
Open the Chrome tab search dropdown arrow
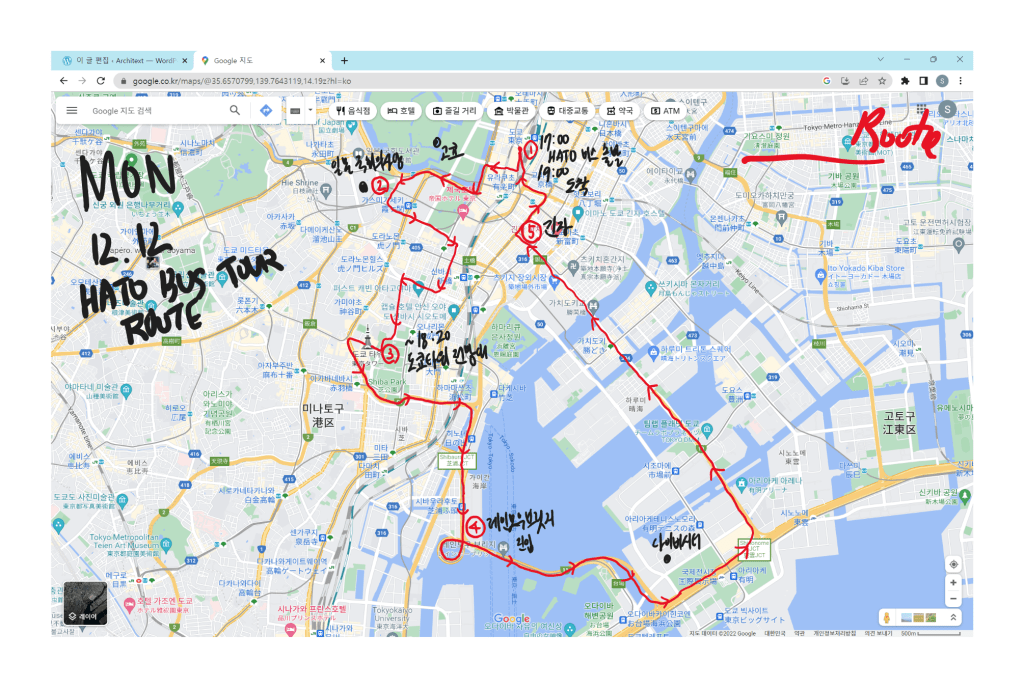pyautogui.click(x=878, y=60)
